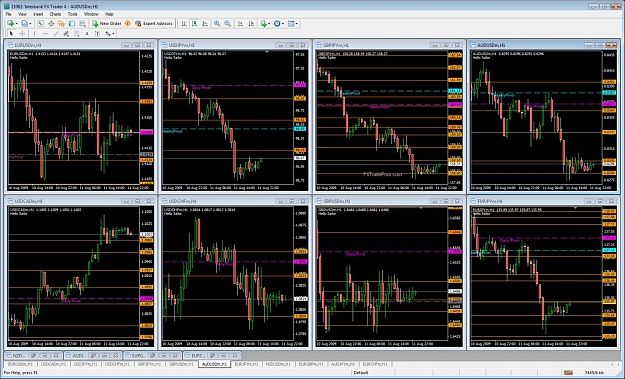Open the Data Window panel
Image resolution: width=625 pixels, height=379 pixels.
[51, 24]
